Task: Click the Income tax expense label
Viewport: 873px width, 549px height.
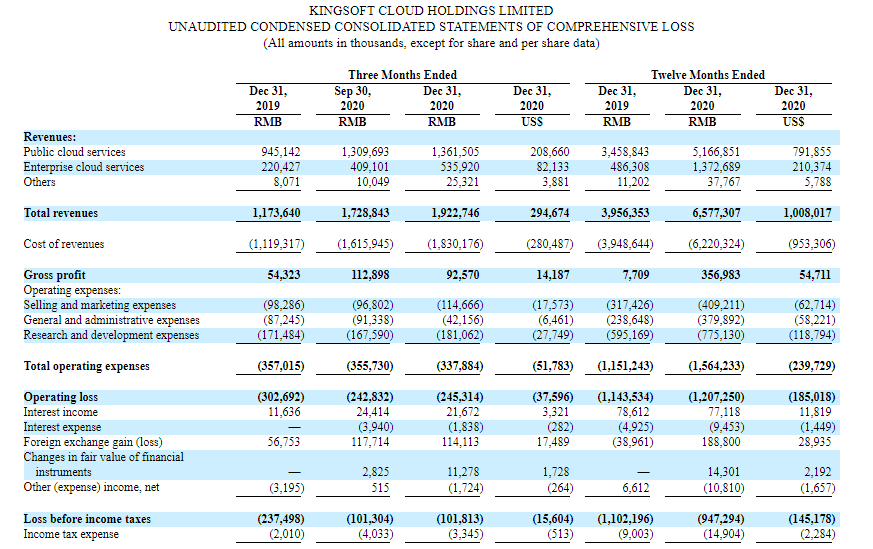Action: tap(71, 534)
